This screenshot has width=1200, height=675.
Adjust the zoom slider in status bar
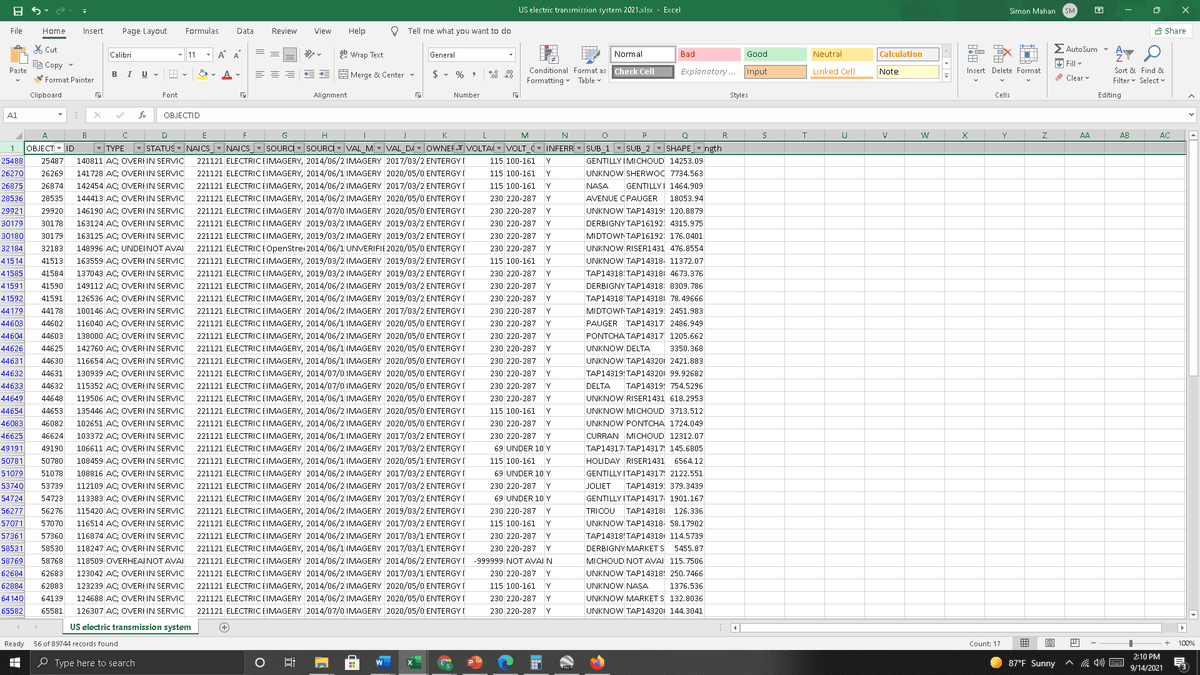click(1130, 643)
